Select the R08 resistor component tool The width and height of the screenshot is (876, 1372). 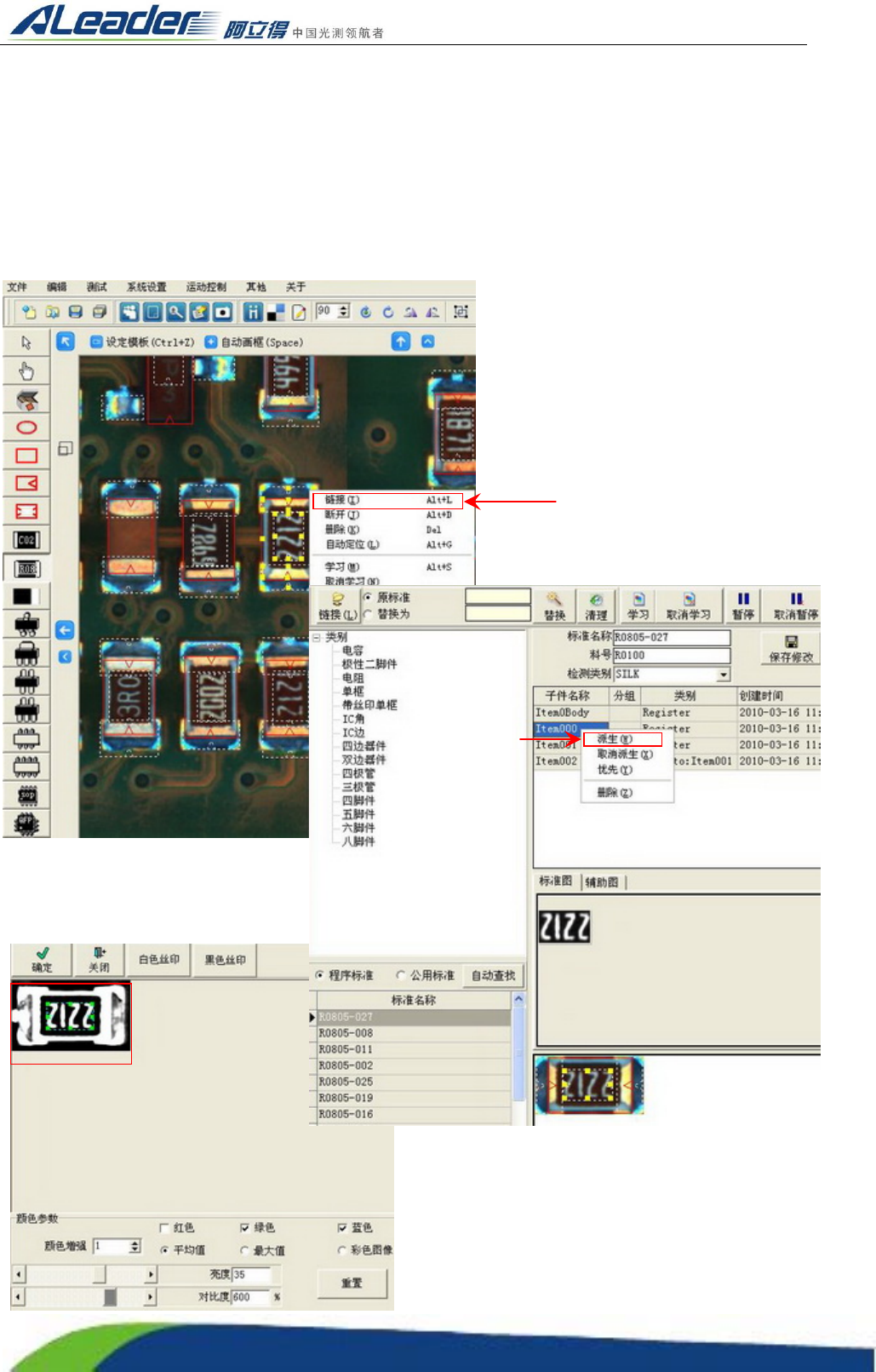click(27, 568)
